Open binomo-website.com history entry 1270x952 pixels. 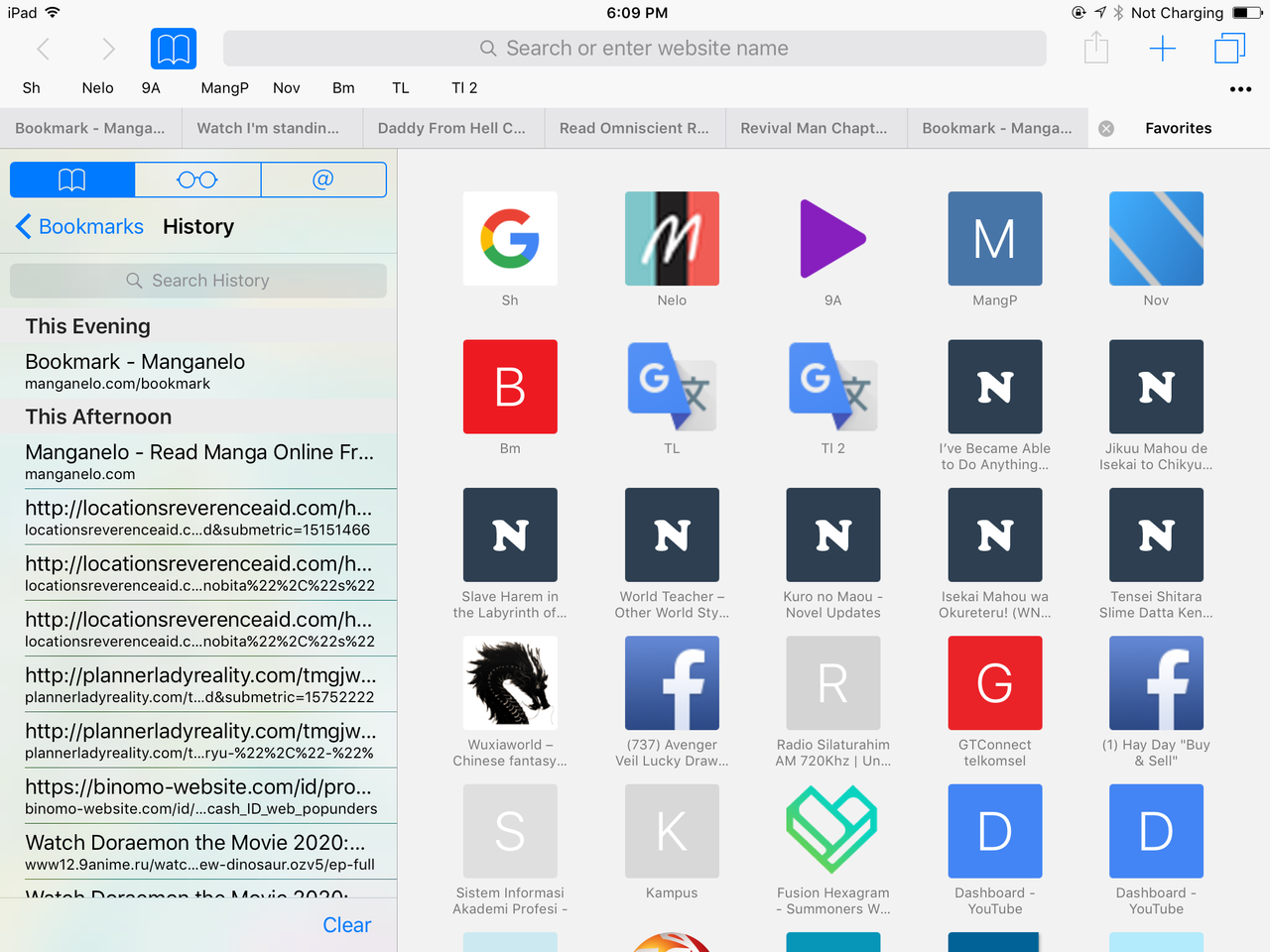tap(198, 796)
